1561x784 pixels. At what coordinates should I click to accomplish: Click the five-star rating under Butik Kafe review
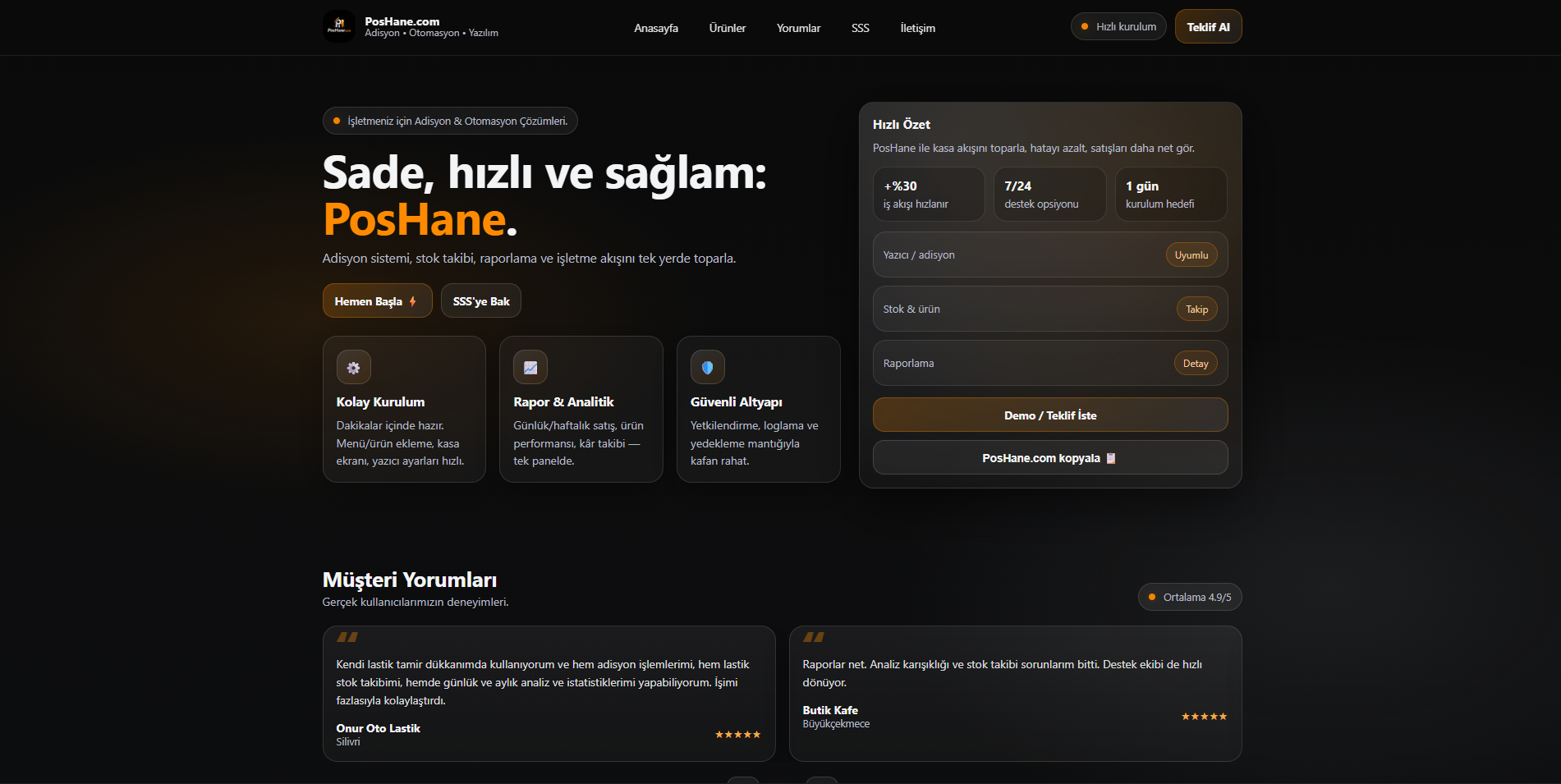pos(1204,716)
